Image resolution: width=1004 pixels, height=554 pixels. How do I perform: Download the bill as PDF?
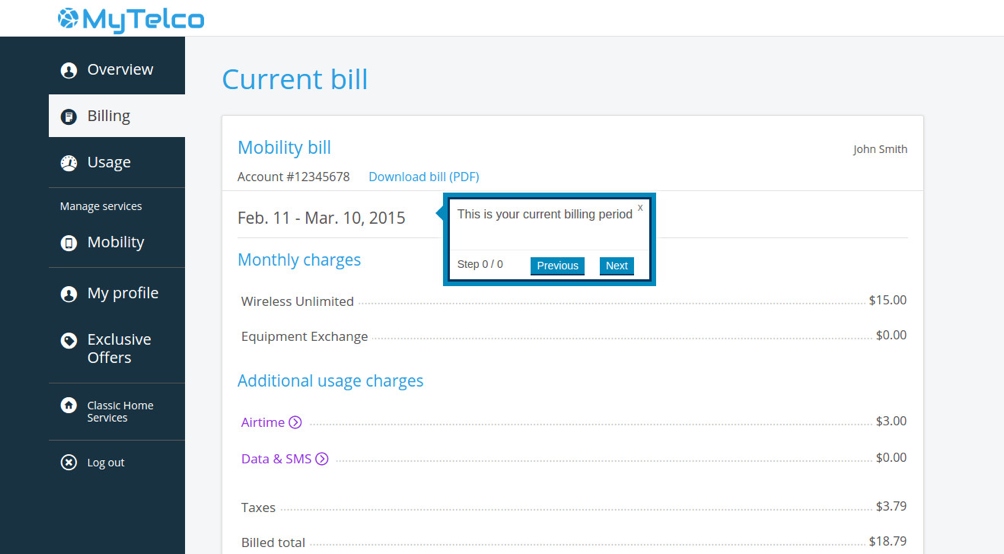[423, 177]
